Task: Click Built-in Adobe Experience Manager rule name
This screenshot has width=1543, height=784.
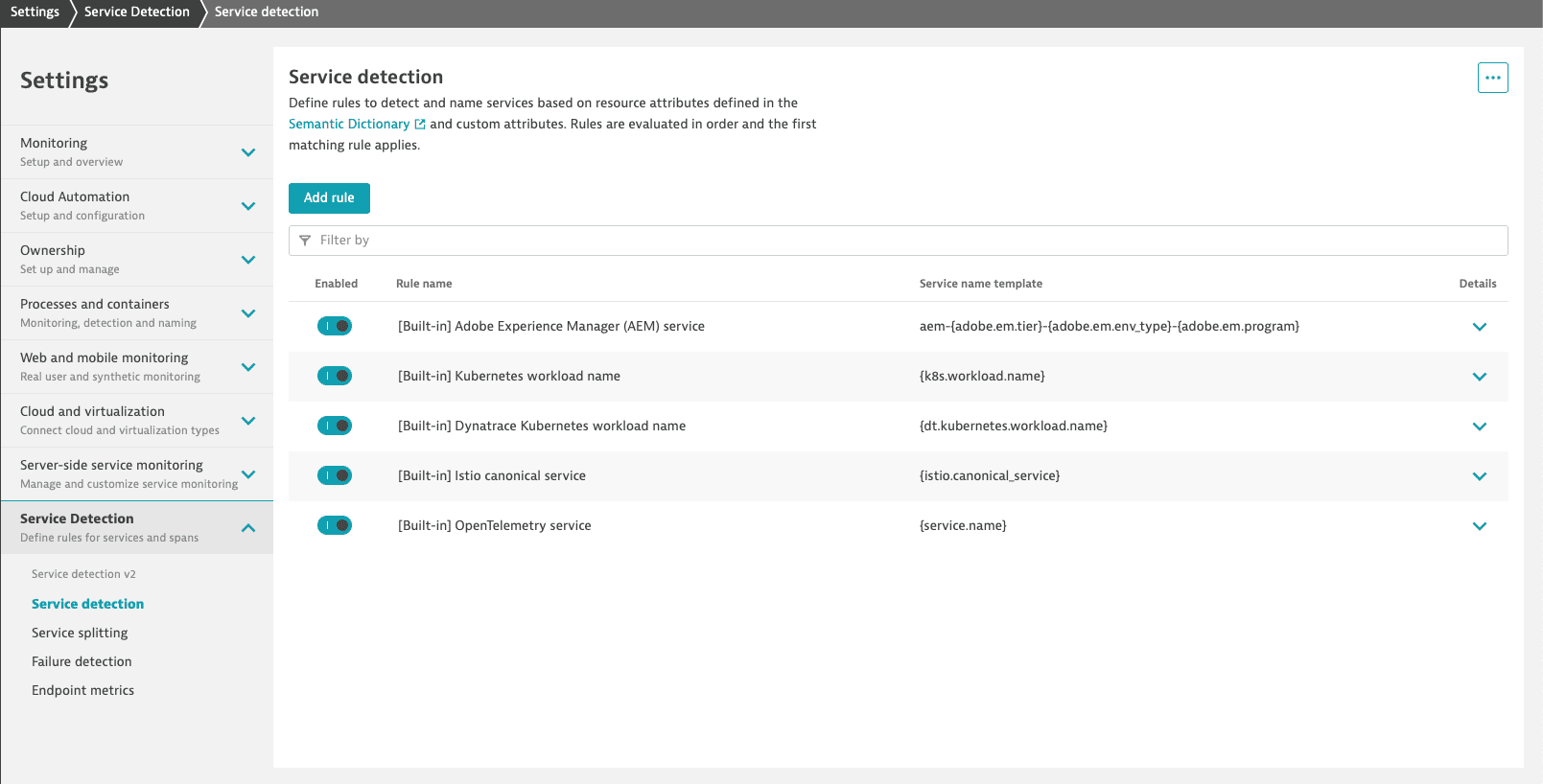Action: click(x=551, y=326)
